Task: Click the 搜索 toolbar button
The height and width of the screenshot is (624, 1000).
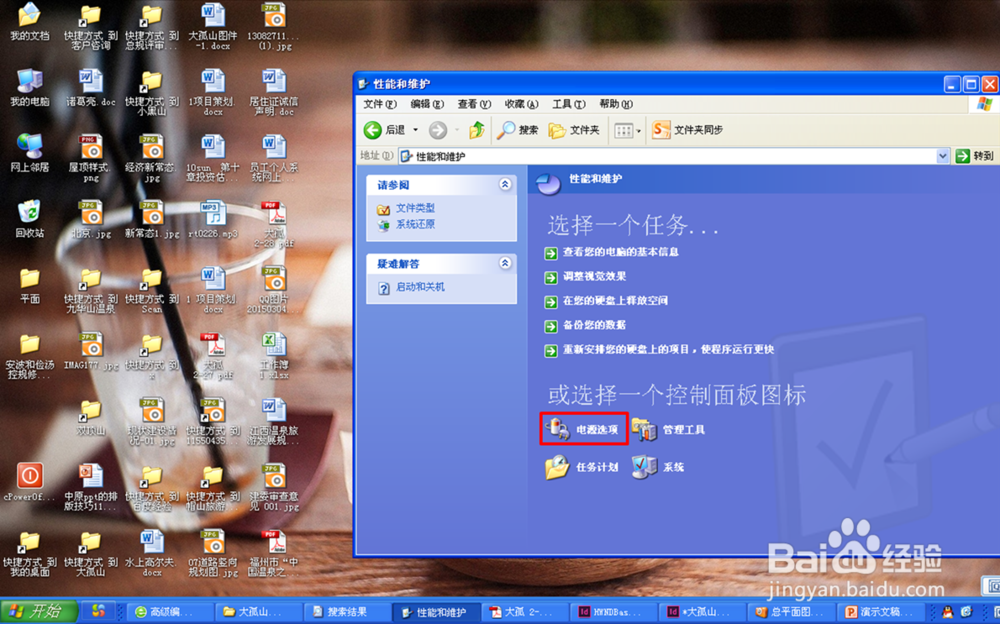Action: tap(518, 130)
